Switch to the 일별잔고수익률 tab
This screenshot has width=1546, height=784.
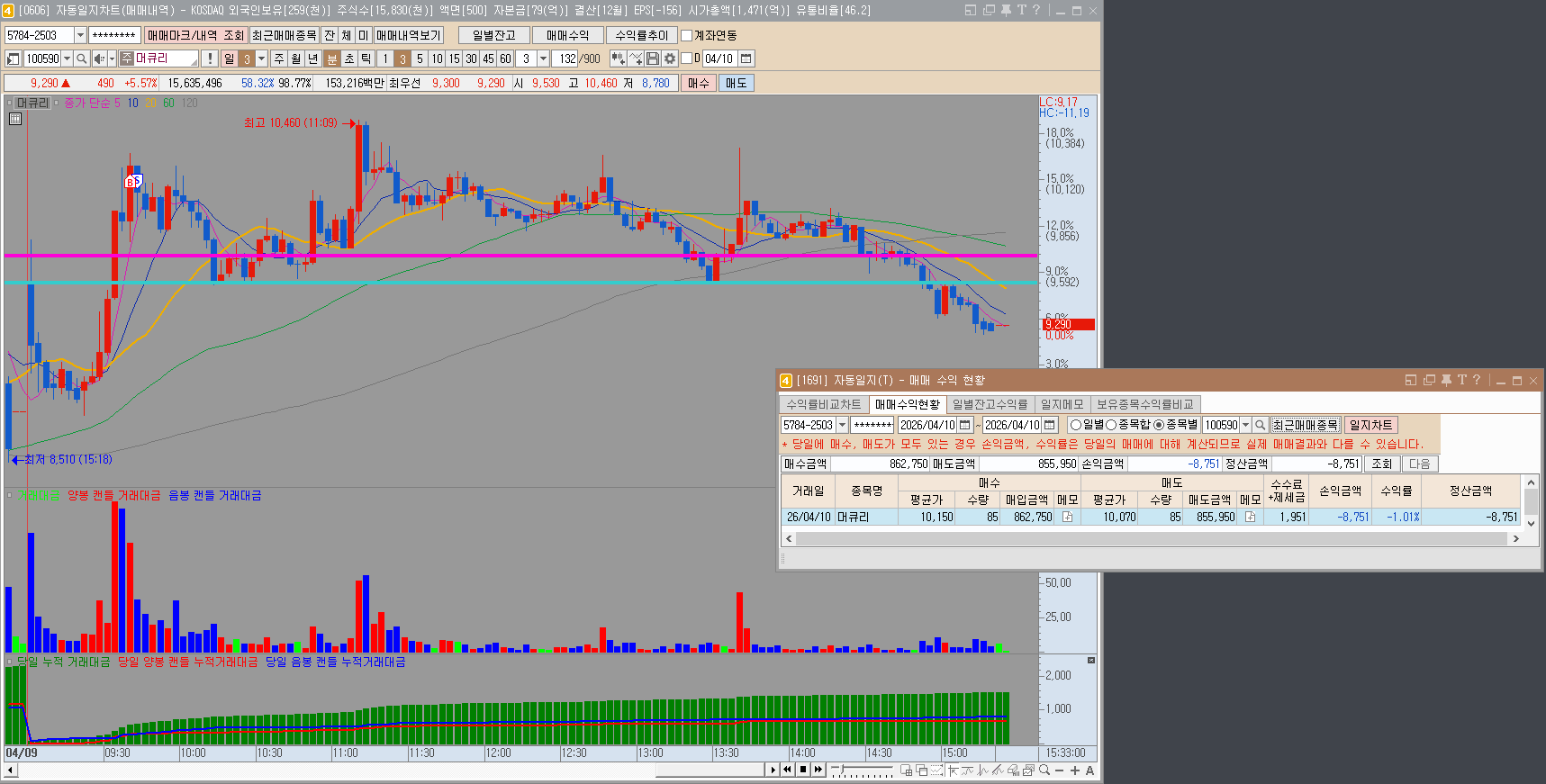[x=990, y=404]
